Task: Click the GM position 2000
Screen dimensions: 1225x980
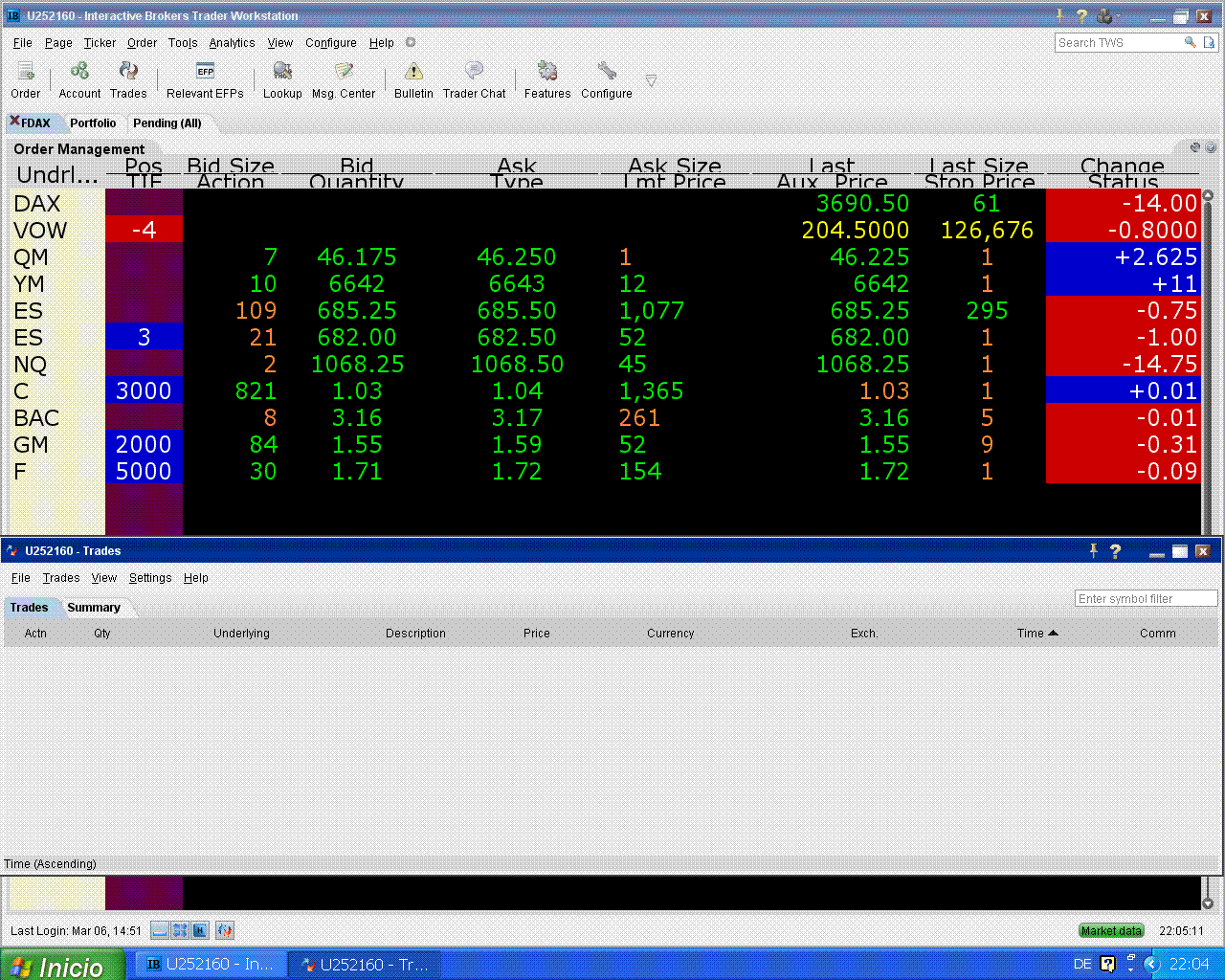Action: tap(144, 445)
